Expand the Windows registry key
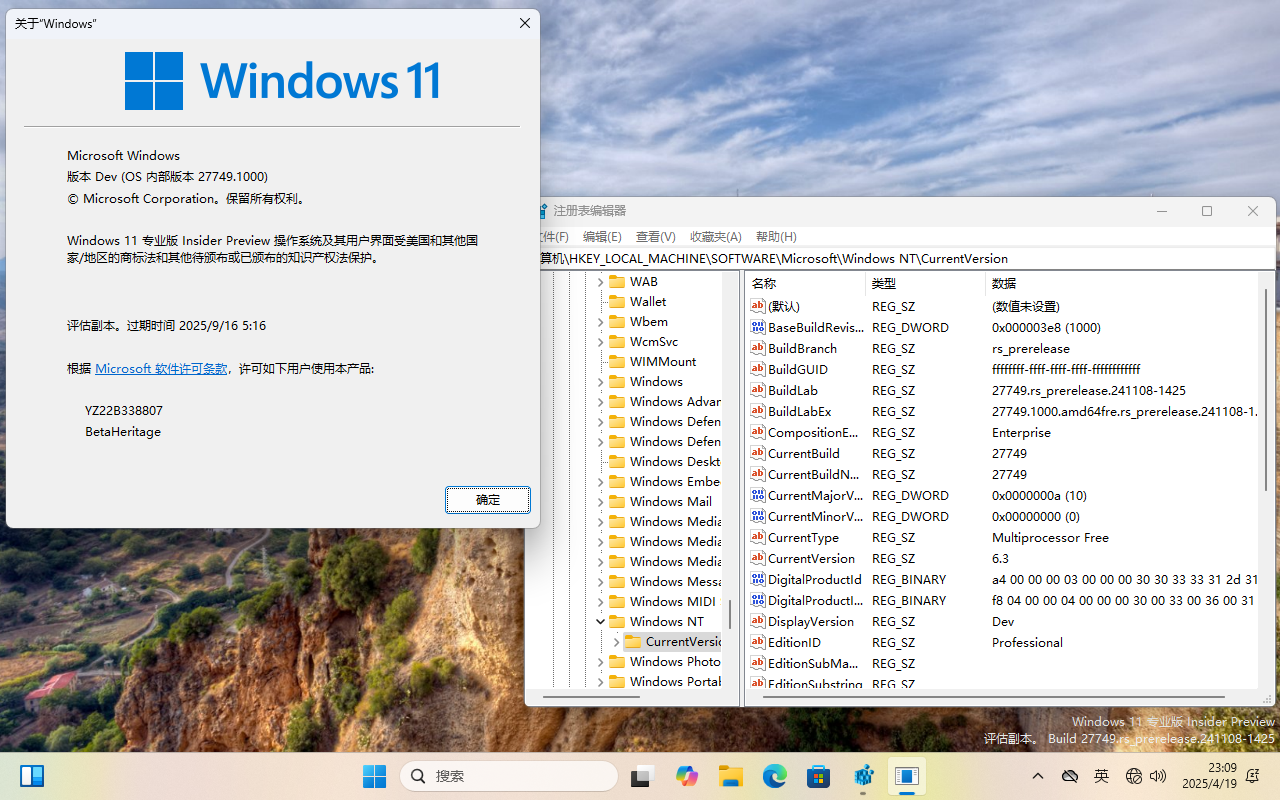Viewport: 1280px width, 800px height. [x=600, y=382]
